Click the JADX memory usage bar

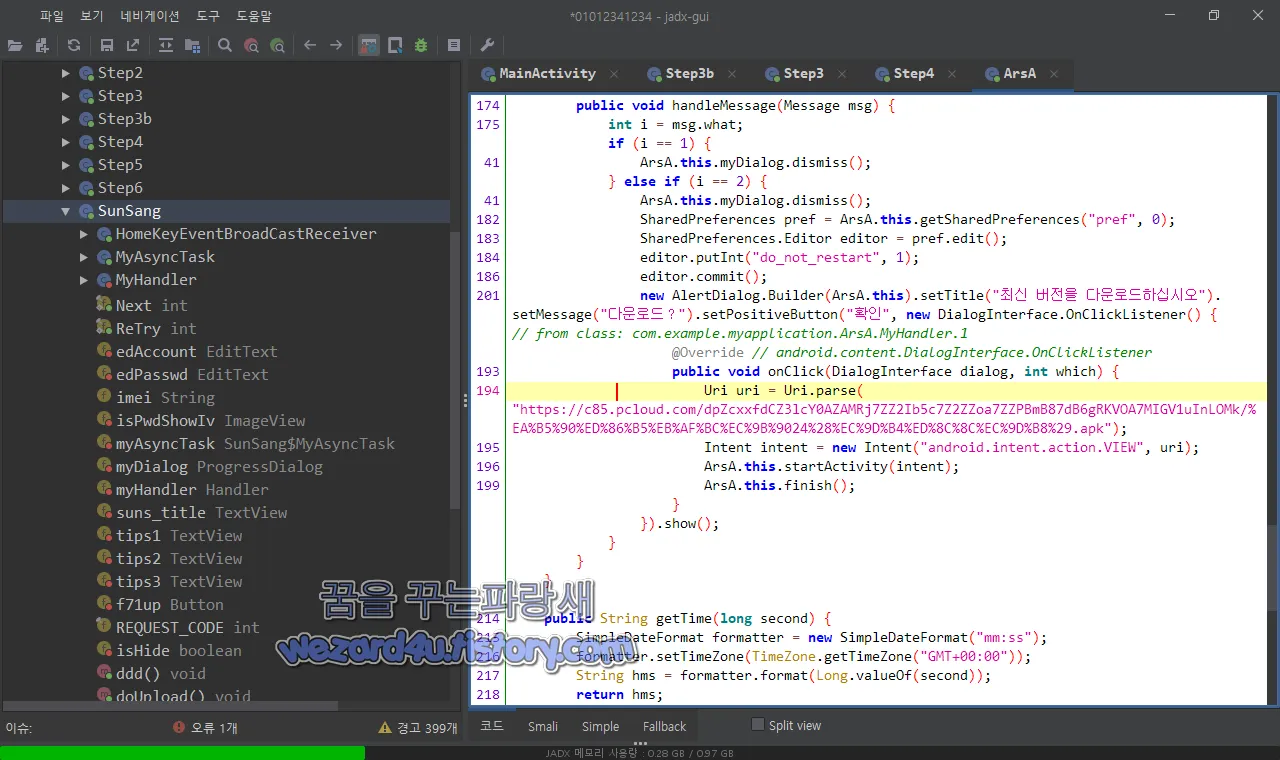point(640,753)
